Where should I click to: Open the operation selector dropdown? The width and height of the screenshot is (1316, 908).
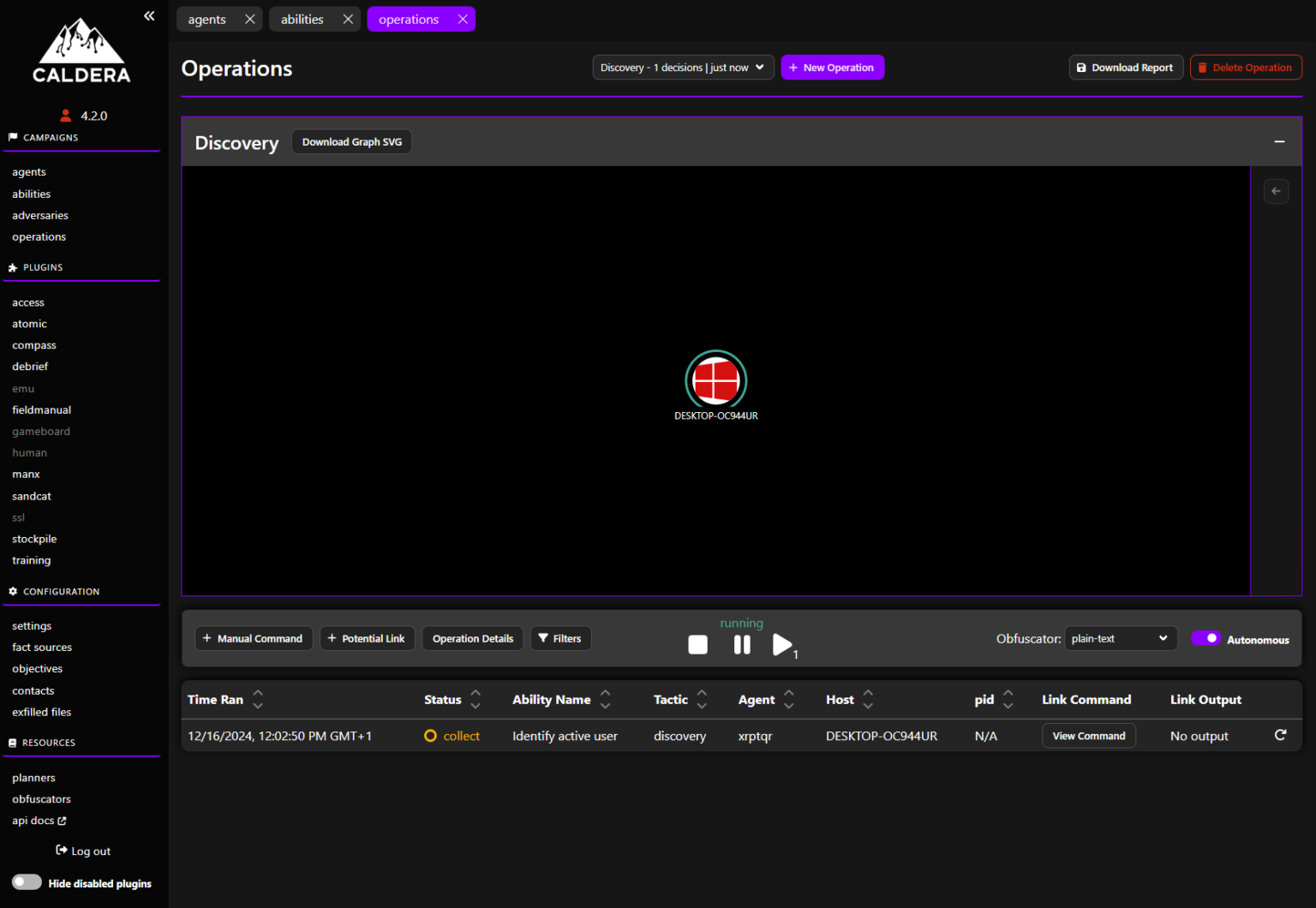(x=683, y=68)
